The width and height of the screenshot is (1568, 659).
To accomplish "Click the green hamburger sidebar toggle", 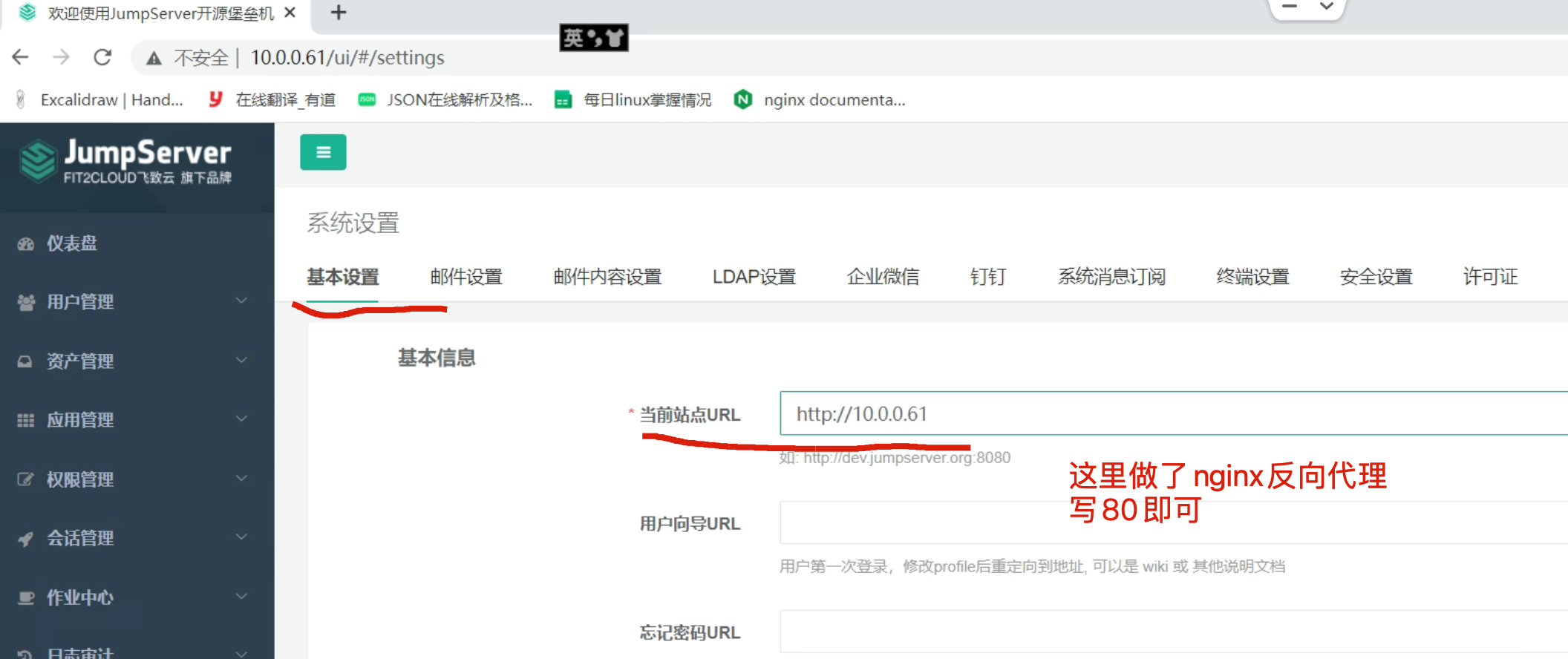I will pos(323,152).
